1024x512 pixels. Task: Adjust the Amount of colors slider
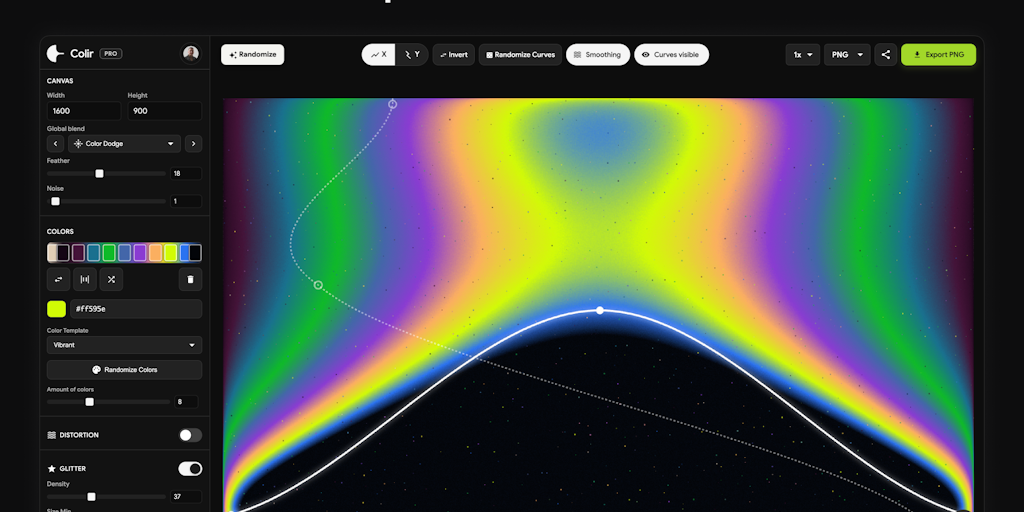(x=89, y=402)
